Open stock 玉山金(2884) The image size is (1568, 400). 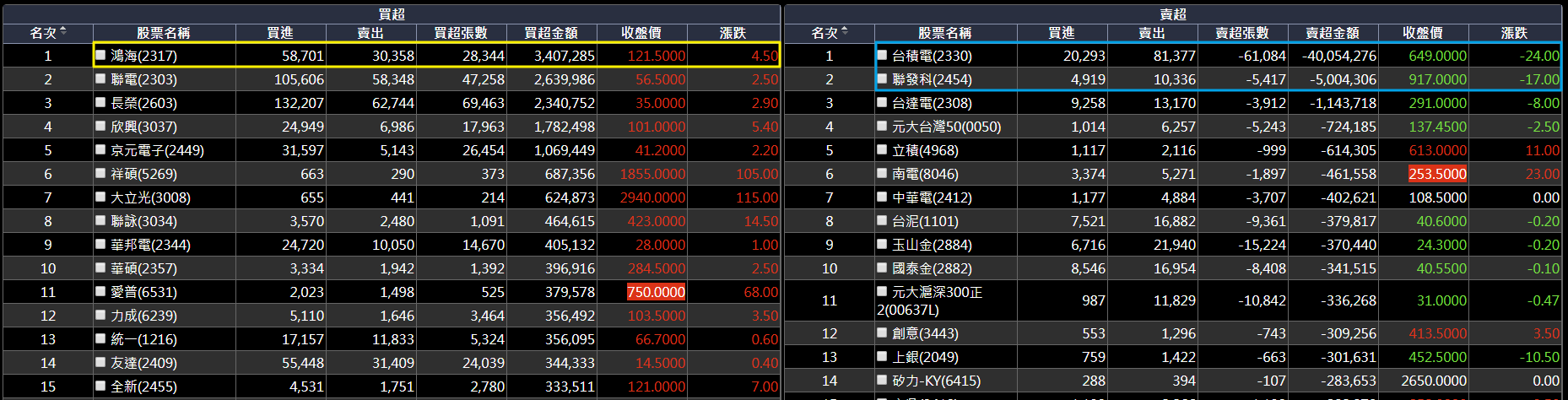[933, 245]
